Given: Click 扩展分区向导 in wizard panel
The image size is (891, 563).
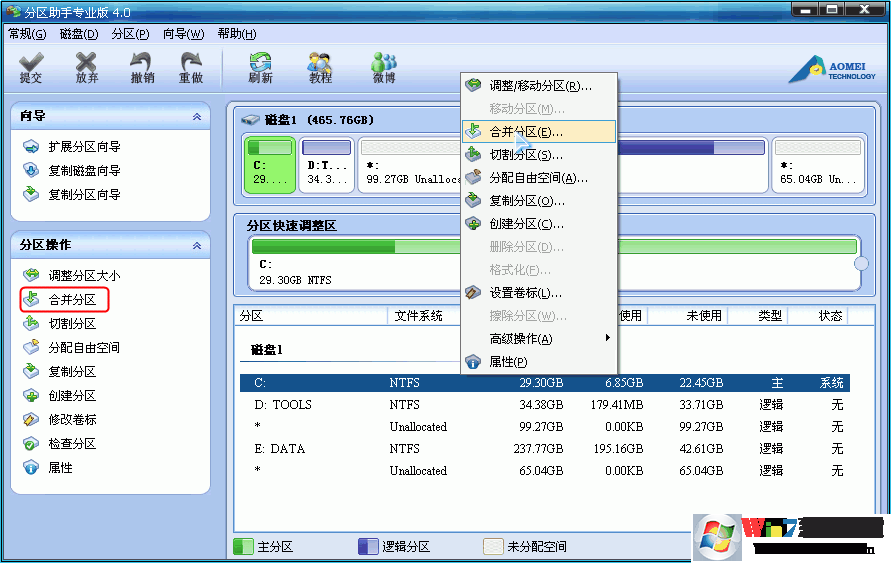Looking at the screenshot, I should pos(84,147).
